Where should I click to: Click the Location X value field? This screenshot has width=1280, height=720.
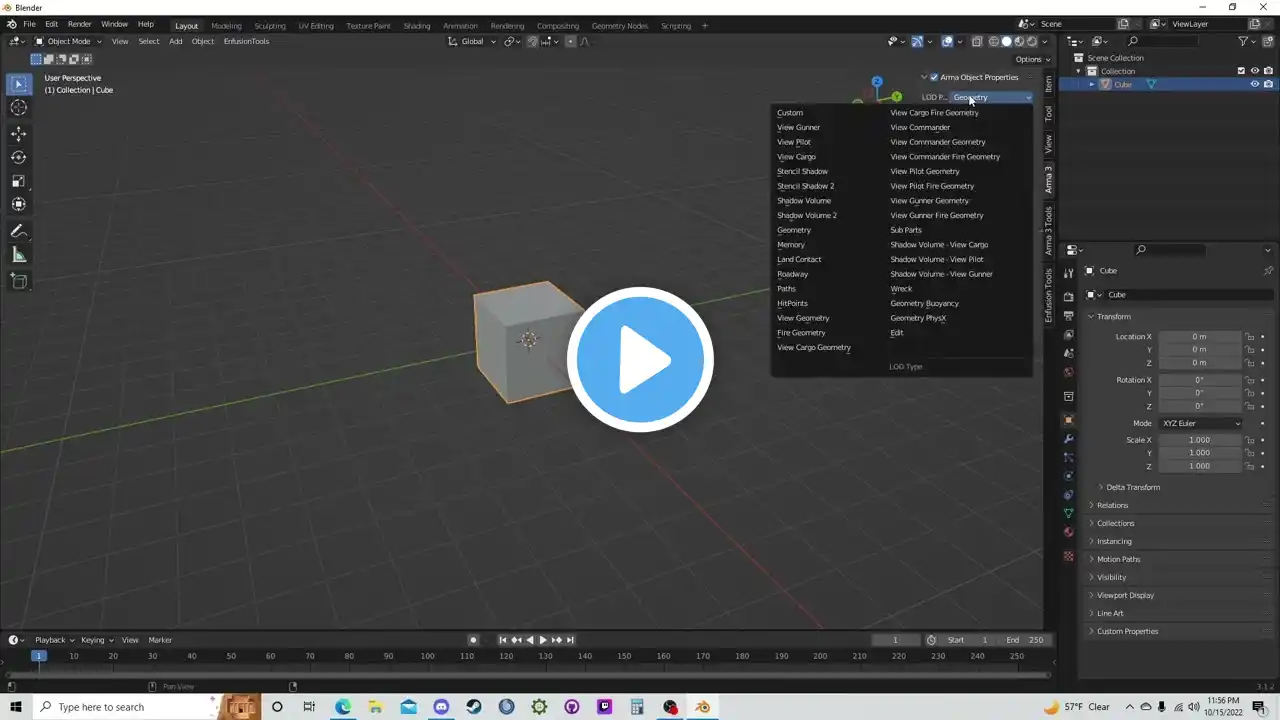1198,337
